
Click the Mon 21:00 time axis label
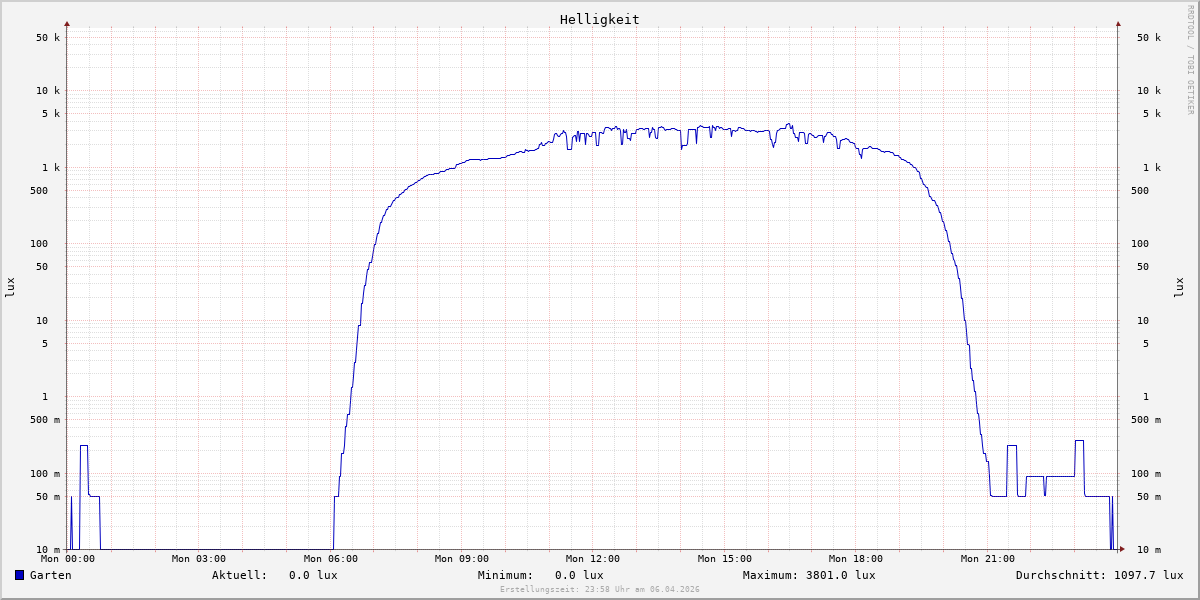(987, 559)
